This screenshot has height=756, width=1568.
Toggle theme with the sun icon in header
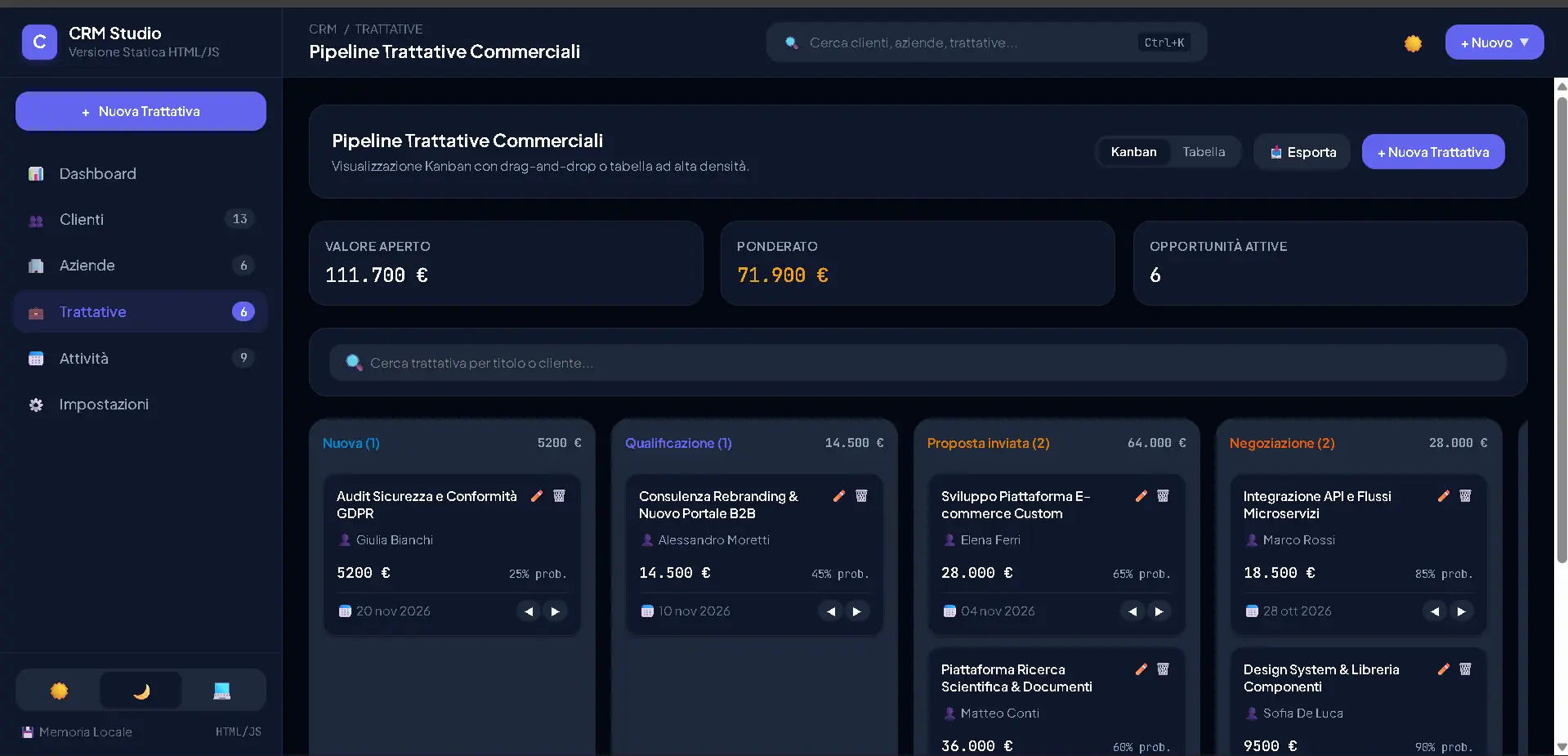[x=1413, y=43]
